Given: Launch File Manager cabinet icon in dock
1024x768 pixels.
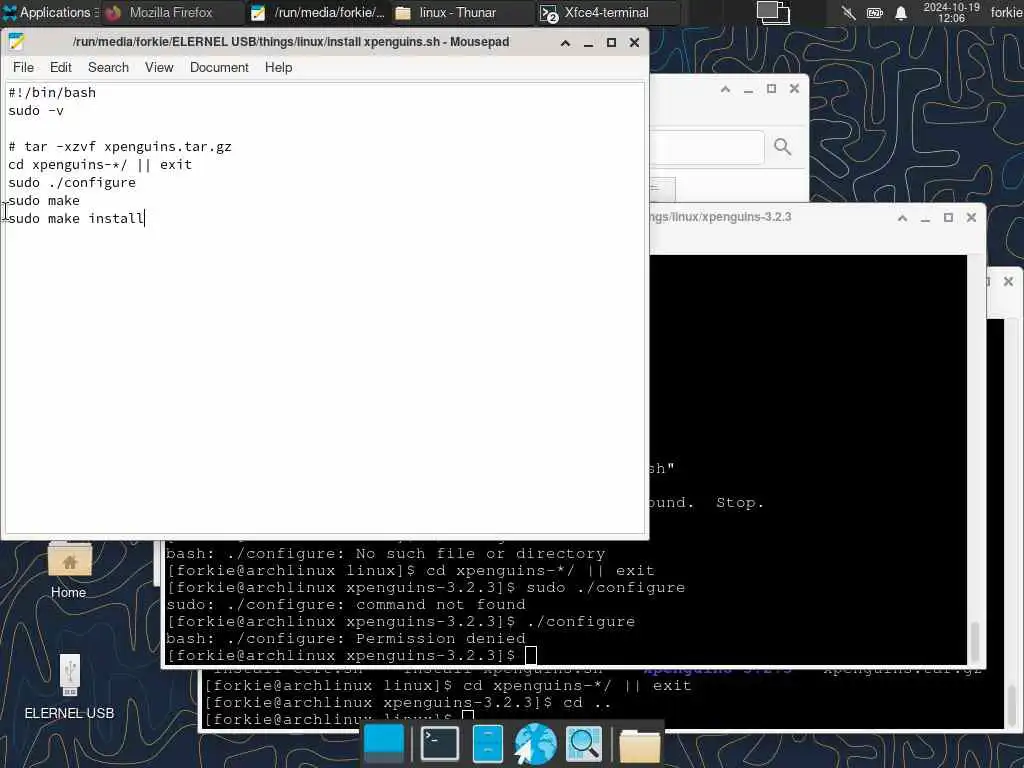Looking at the screenshot, I should 487,744.
